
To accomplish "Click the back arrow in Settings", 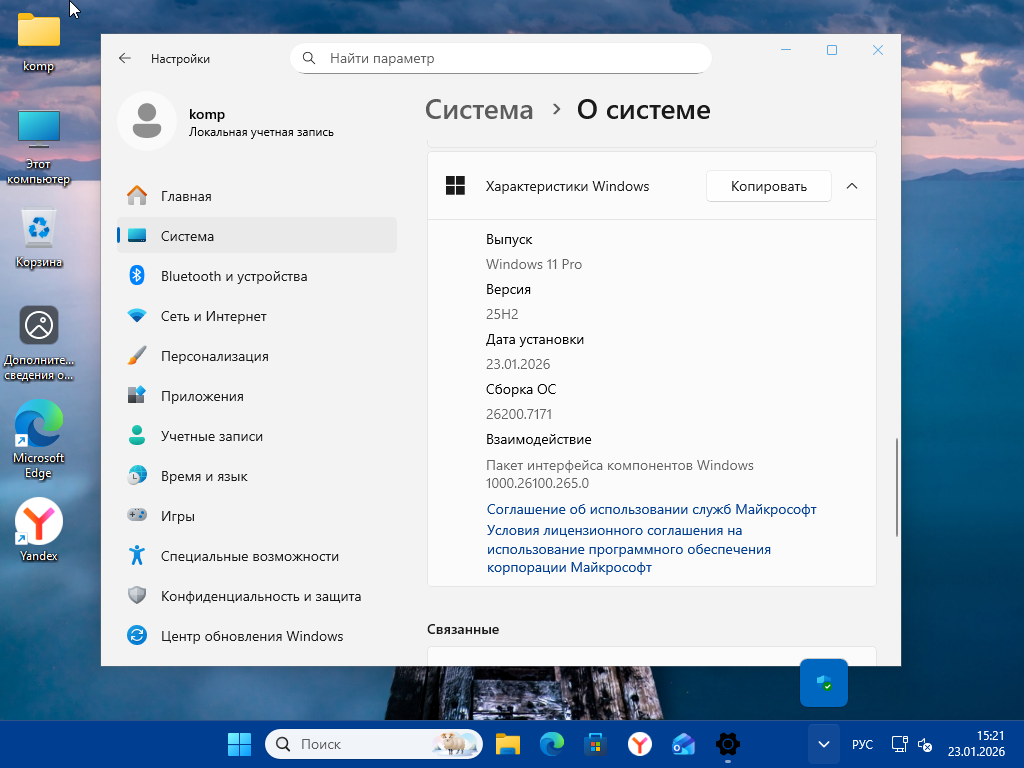I will tap(125, 59).
